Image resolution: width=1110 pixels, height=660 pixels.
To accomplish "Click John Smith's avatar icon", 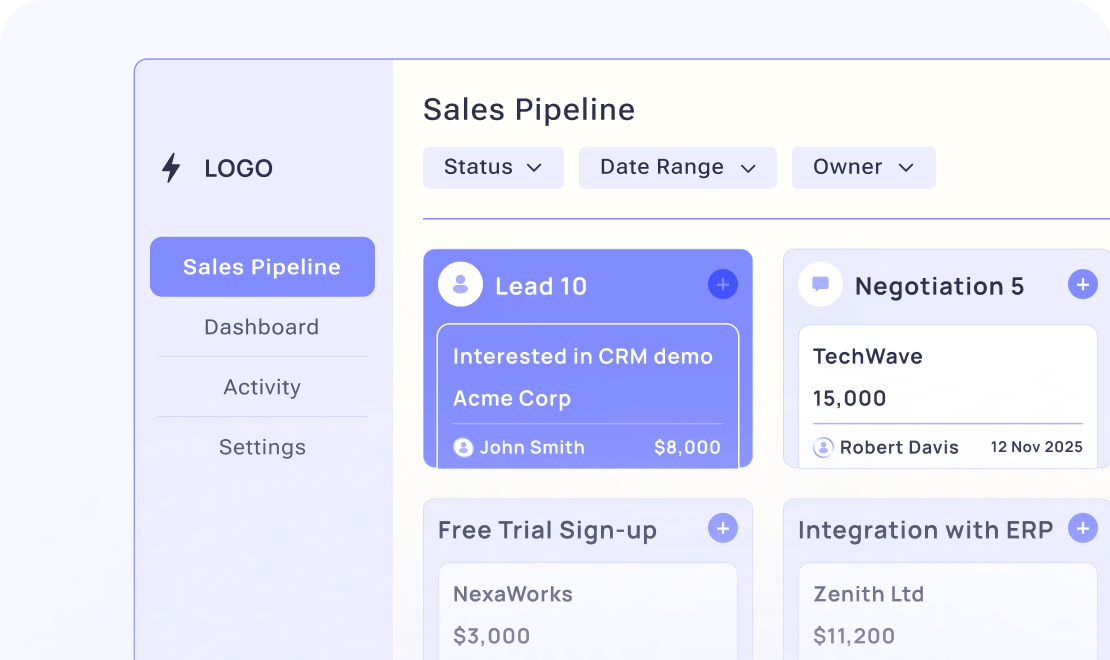I will click(463, 447).
